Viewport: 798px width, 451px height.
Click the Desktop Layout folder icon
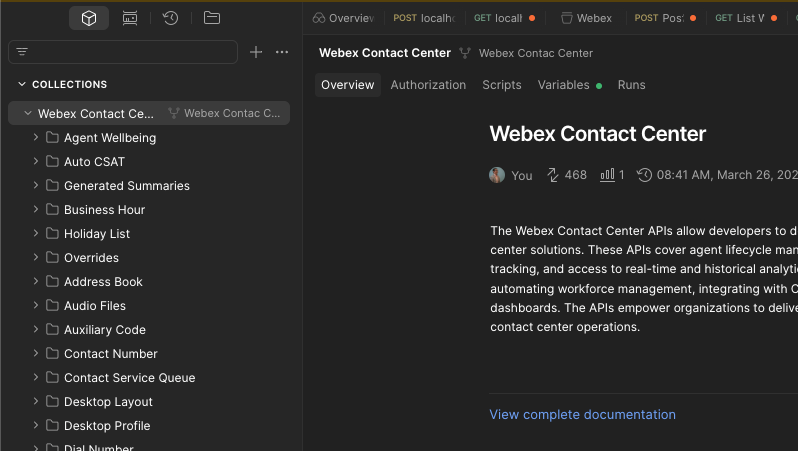tap(52, 401)
